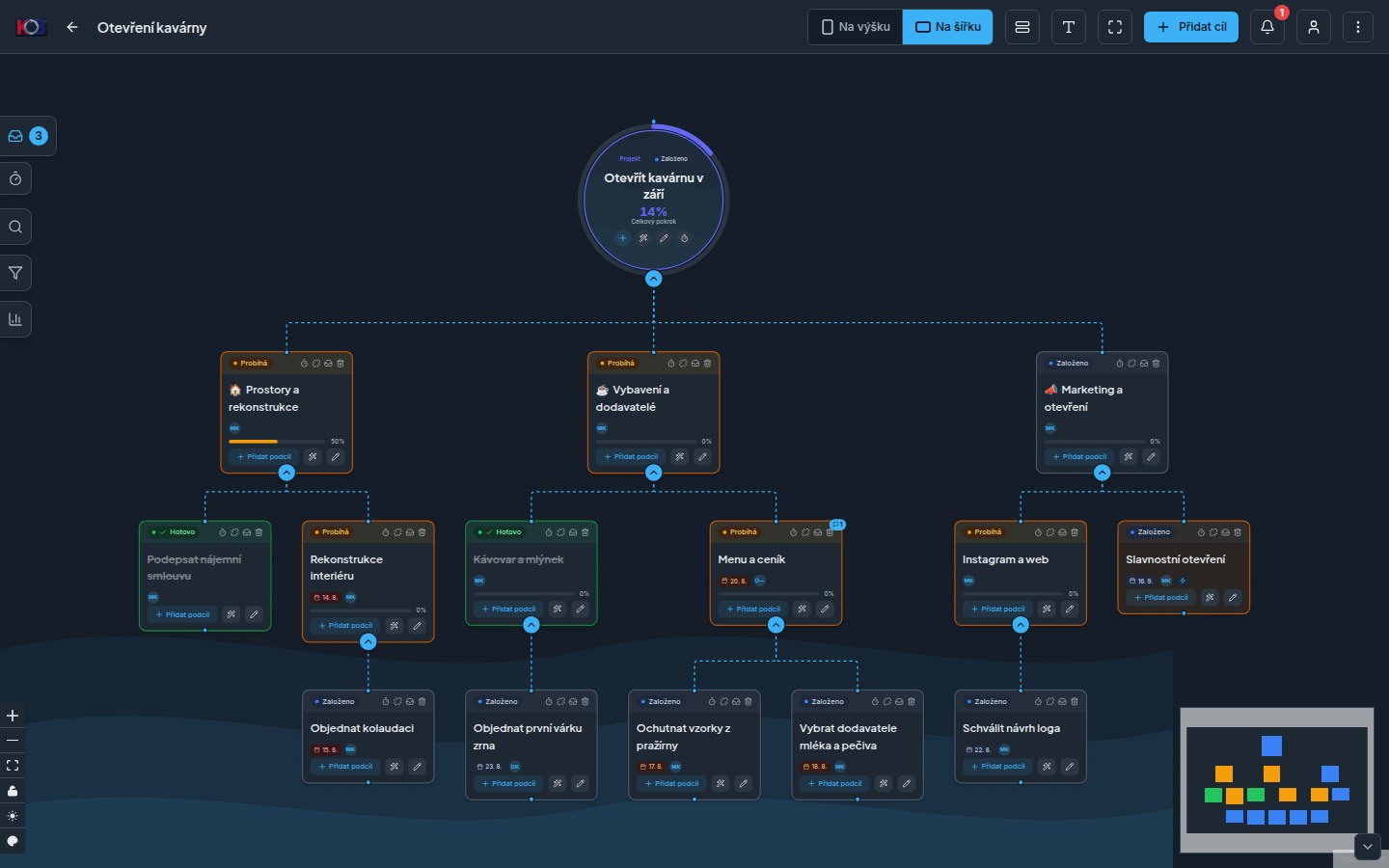Edit the Prostory a rekonstrukce goal
Viewport: 1389px width, 868px height.
(x=336, y=457)
